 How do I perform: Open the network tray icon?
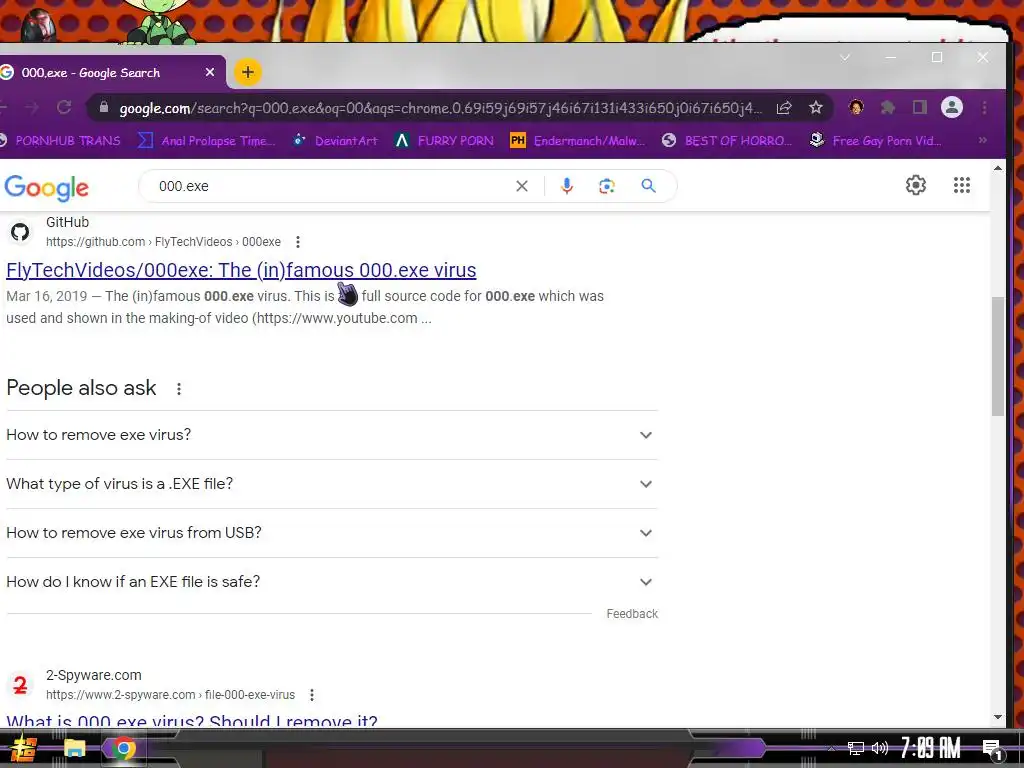pyautogui.click(x=856, y=748)
